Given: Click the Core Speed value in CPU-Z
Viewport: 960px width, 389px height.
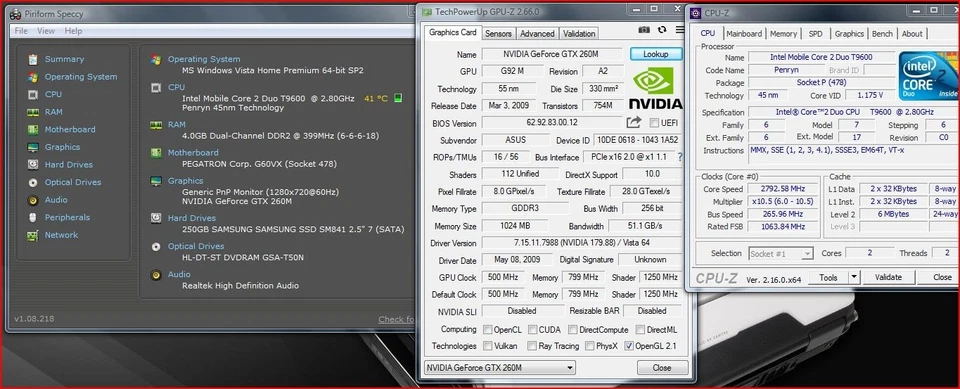Looking at the screenshot, I should pyautogui.click(x=782, y=189).
